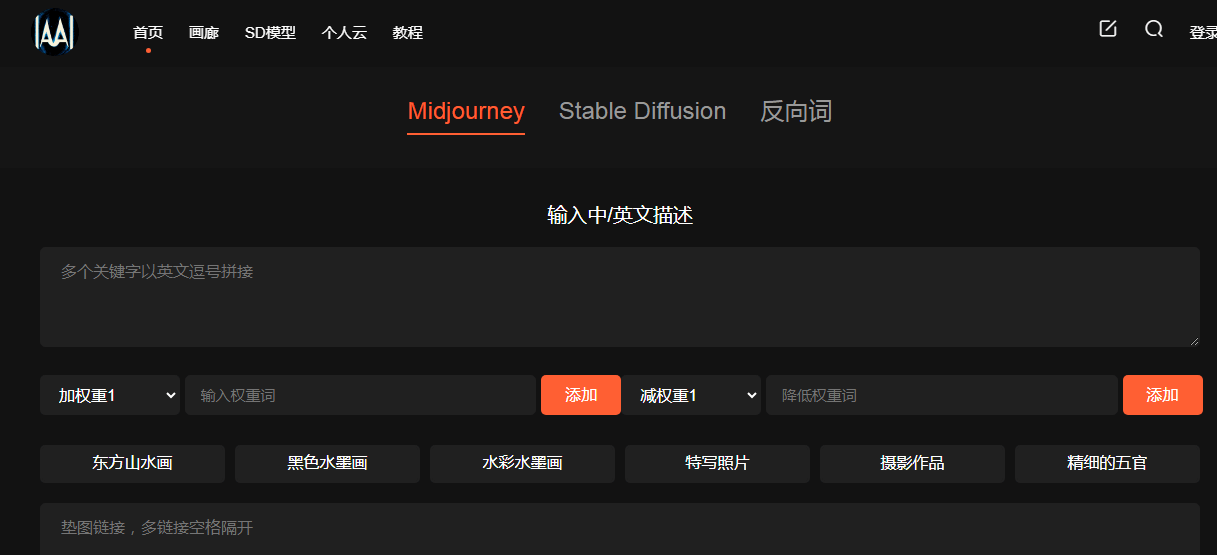Open the SD模型 menu item
This screenshot has height=555, width=1217.
(270, 33)
